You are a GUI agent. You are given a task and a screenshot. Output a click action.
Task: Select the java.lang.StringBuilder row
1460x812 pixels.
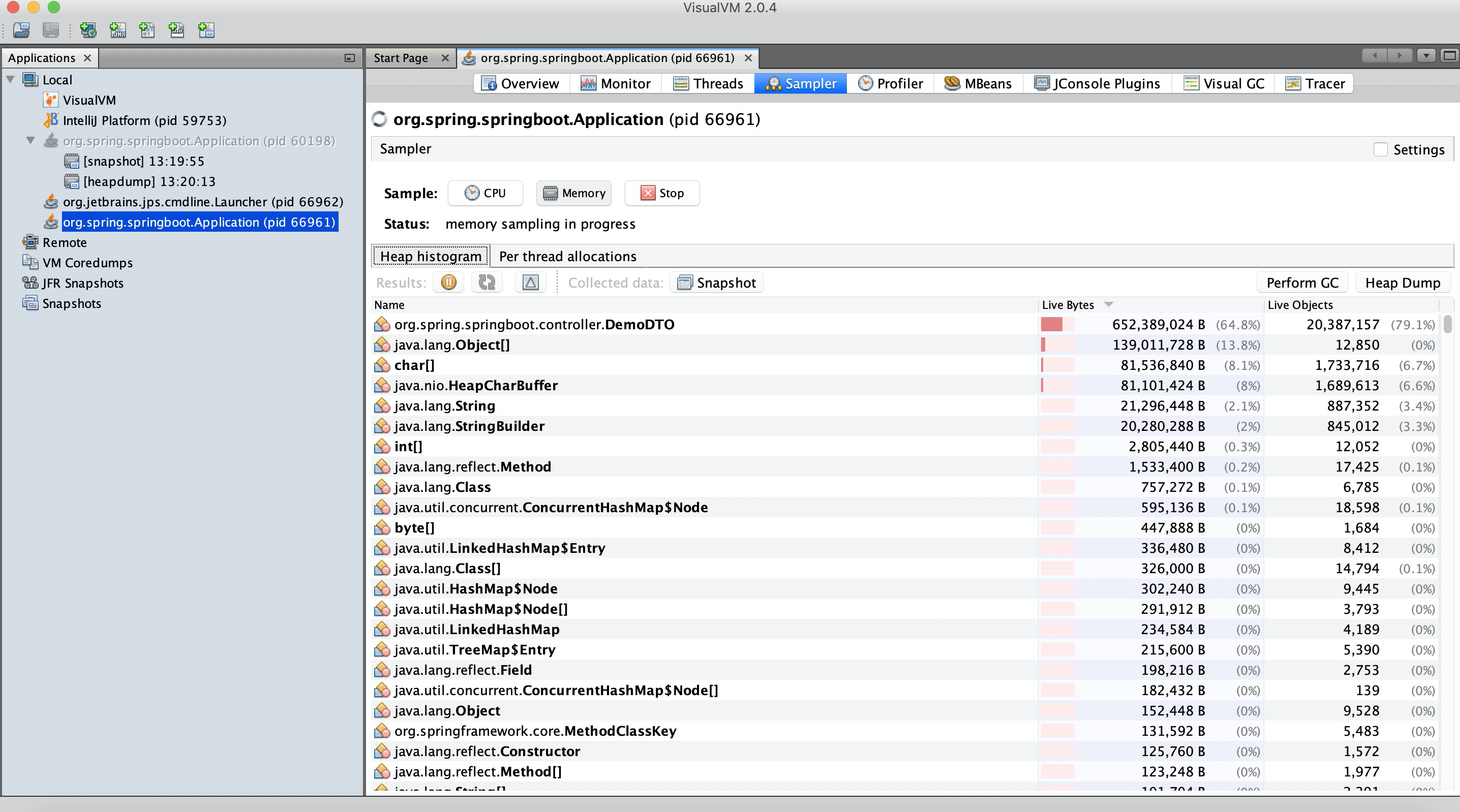905,426
